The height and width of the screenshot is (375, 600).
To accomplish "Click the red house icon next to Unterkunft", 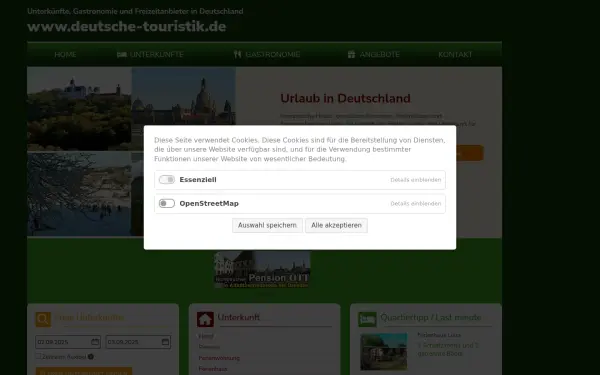I will click(x=205, y=319).
